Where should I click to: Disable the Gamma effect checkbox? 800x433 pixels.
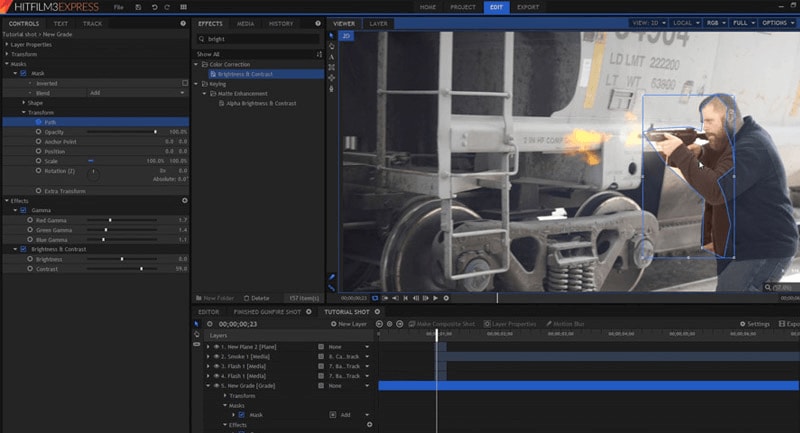(x=23, y=210)
